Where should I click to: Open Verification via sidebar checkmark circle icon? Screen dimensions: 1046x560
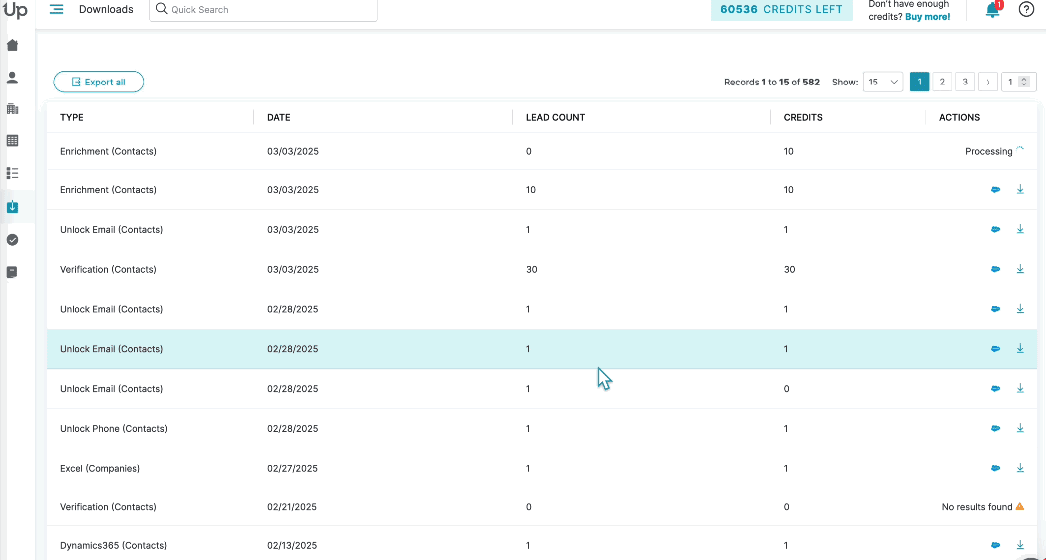pos(12,240)
